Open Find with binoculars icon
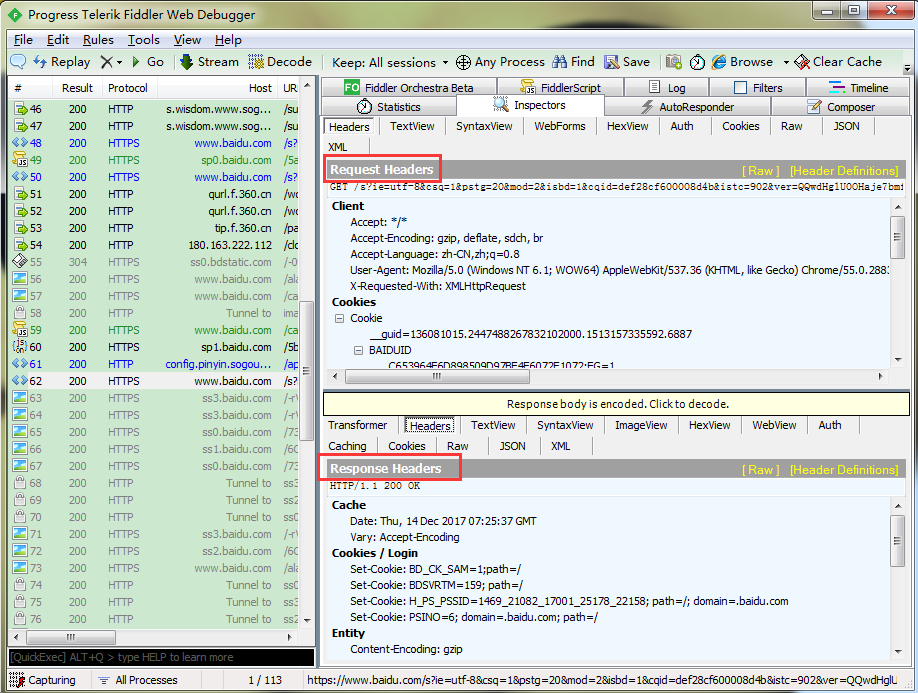Screen dimensions: 918x693 pyautogui.click(x=573, y=61)
